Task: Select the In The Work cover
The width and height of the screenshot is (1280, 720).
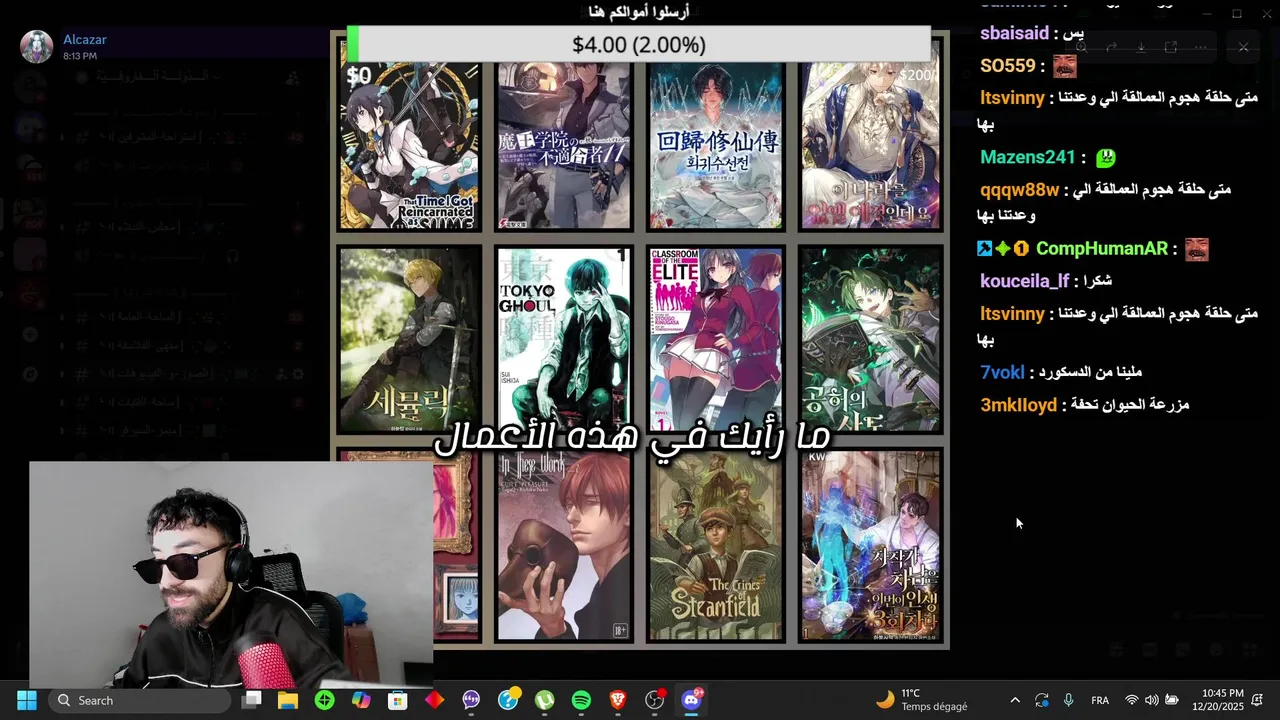Action: [x=564, y=546]
